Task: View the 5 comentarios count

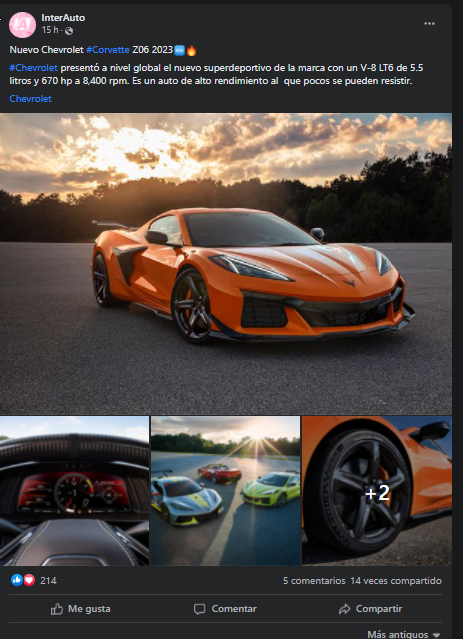Action: (x=314, y=581)
